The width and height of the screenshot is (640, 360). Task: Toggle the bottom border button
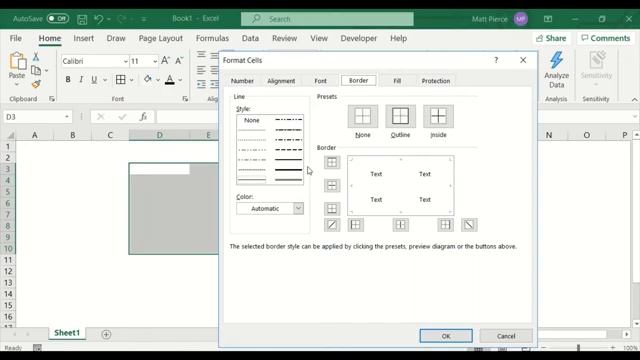pyautogui.click(x=332, y=209)
